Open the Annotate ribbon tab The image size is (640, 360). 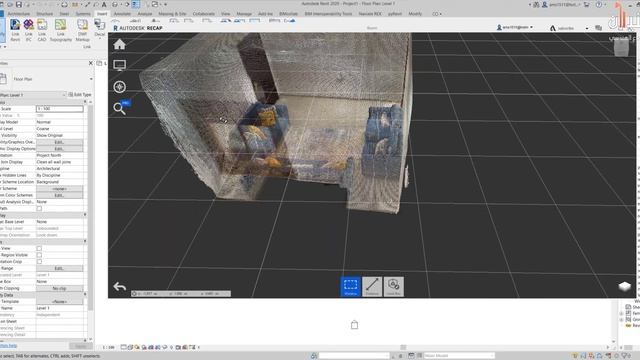click(x=122, y=13)
